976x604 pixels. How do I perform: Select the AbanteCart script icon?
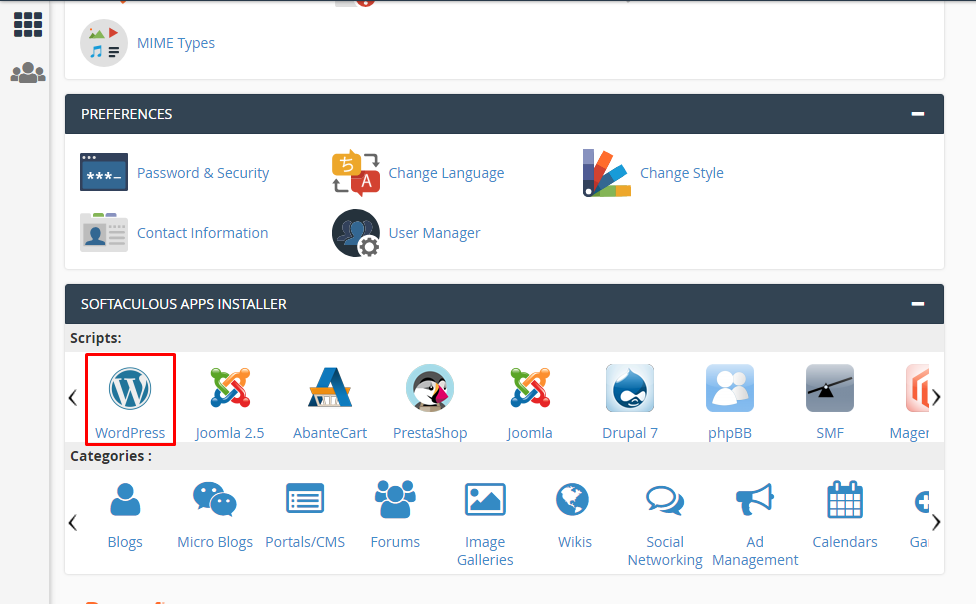pos(330,388)
